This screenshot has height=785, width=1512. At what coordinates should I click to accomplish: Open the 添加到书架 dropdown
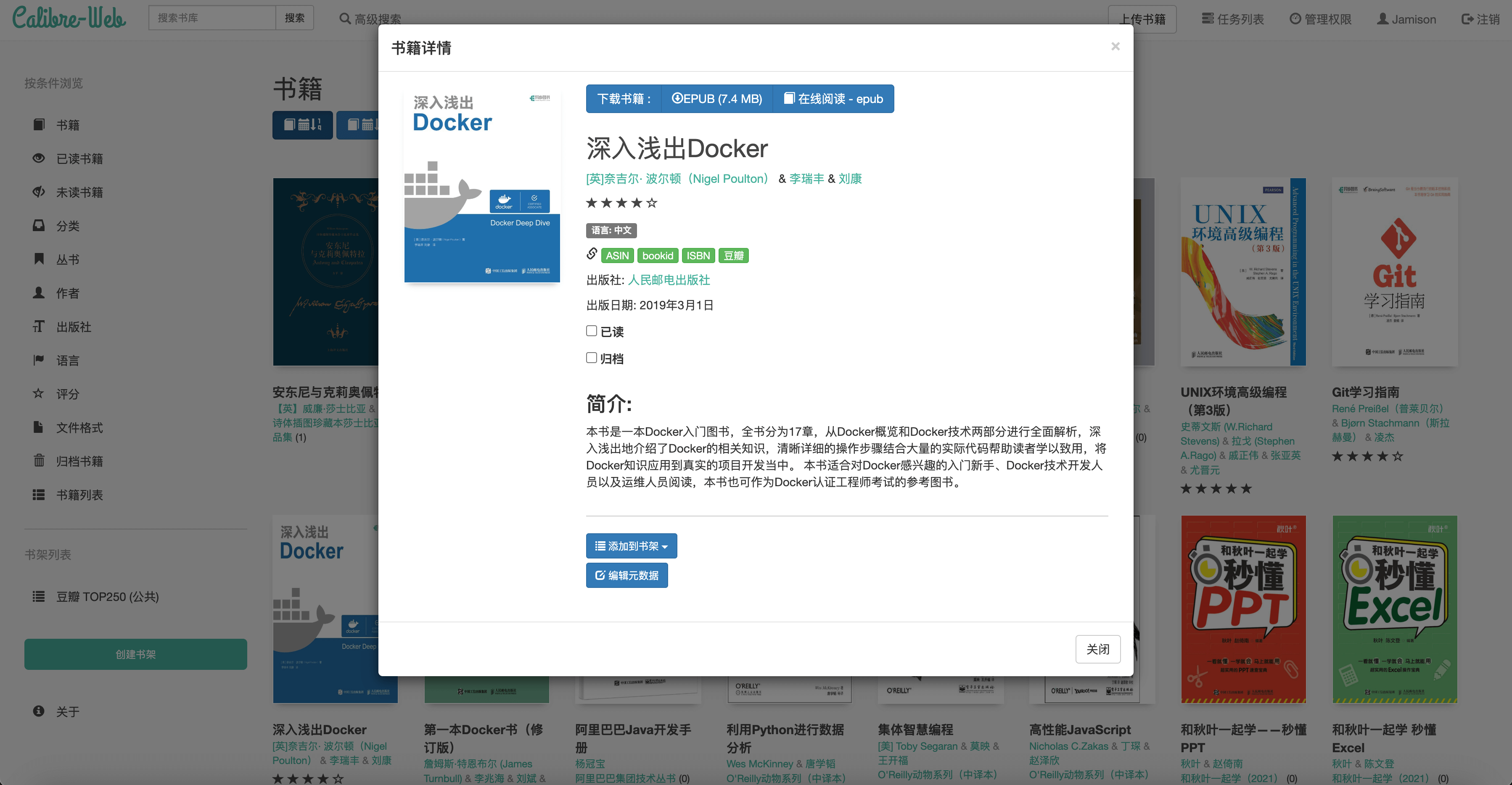tap(631, 545)
